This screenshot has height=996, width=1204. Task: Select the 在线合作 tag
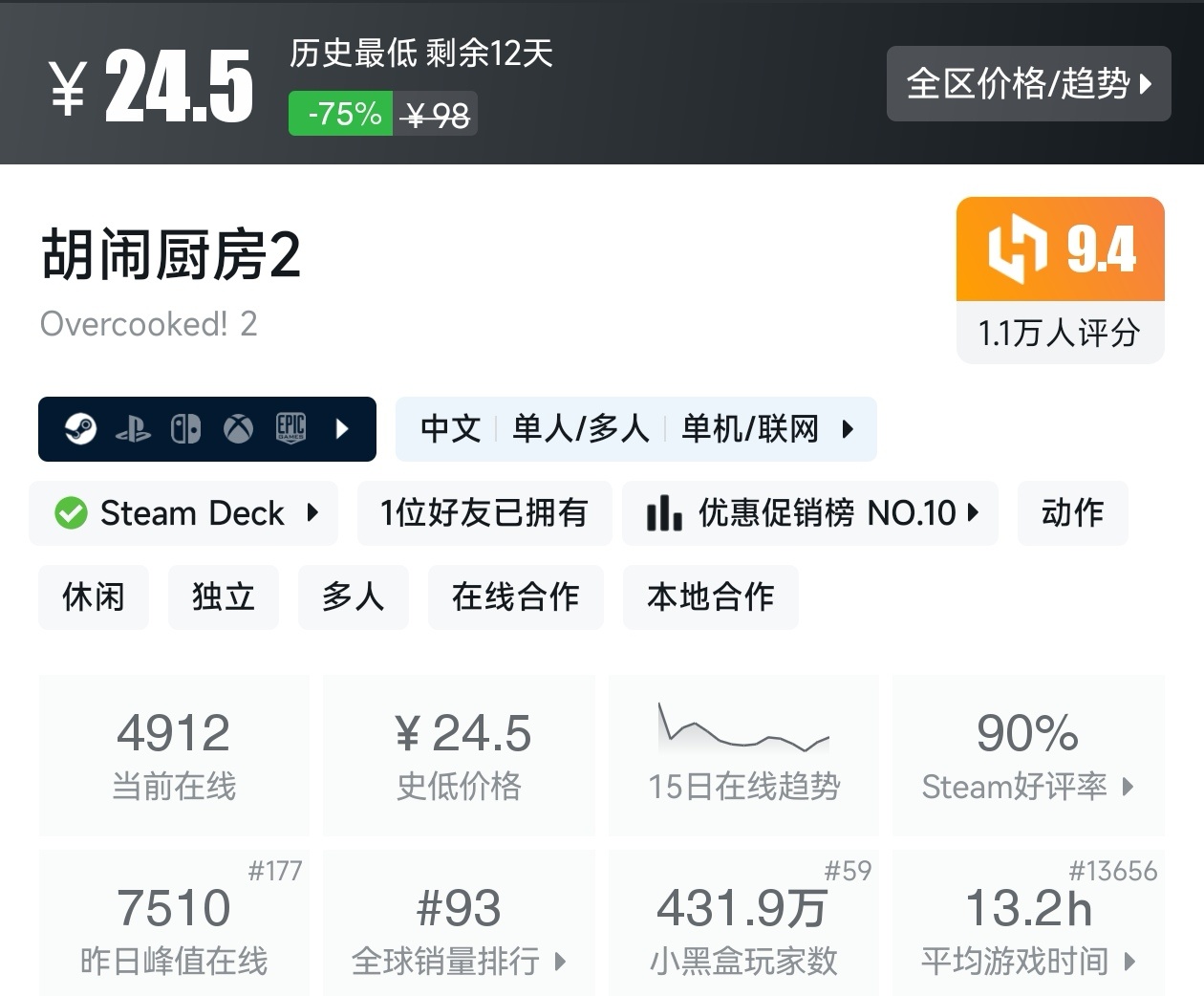click(x=515, y=597)
